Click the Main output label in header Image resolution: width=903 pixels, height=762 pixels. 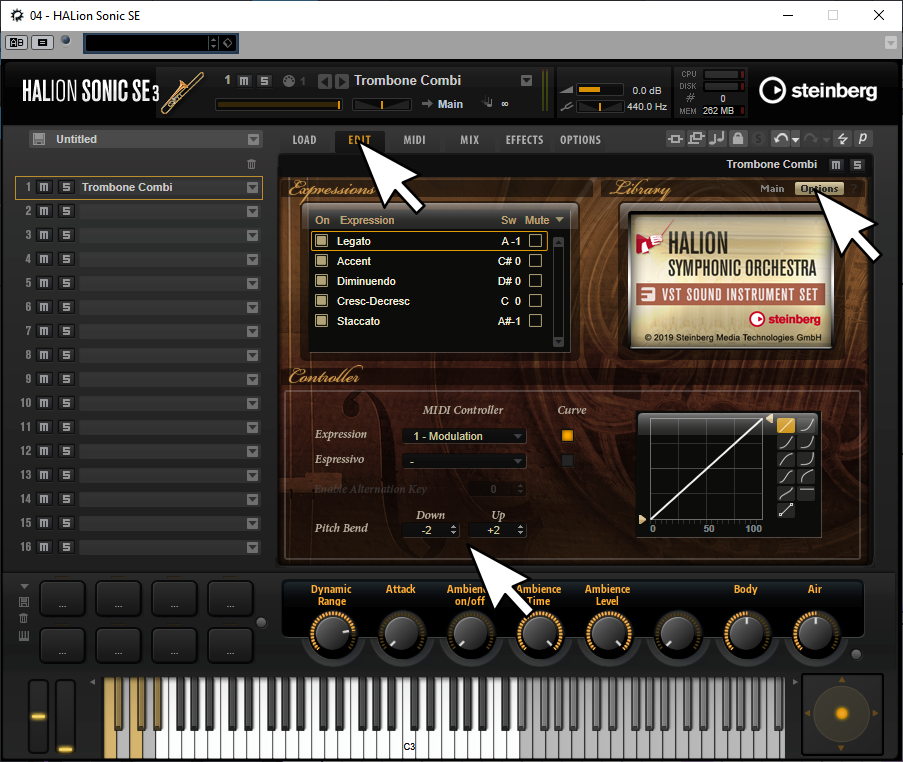click(x=450, y=104)
